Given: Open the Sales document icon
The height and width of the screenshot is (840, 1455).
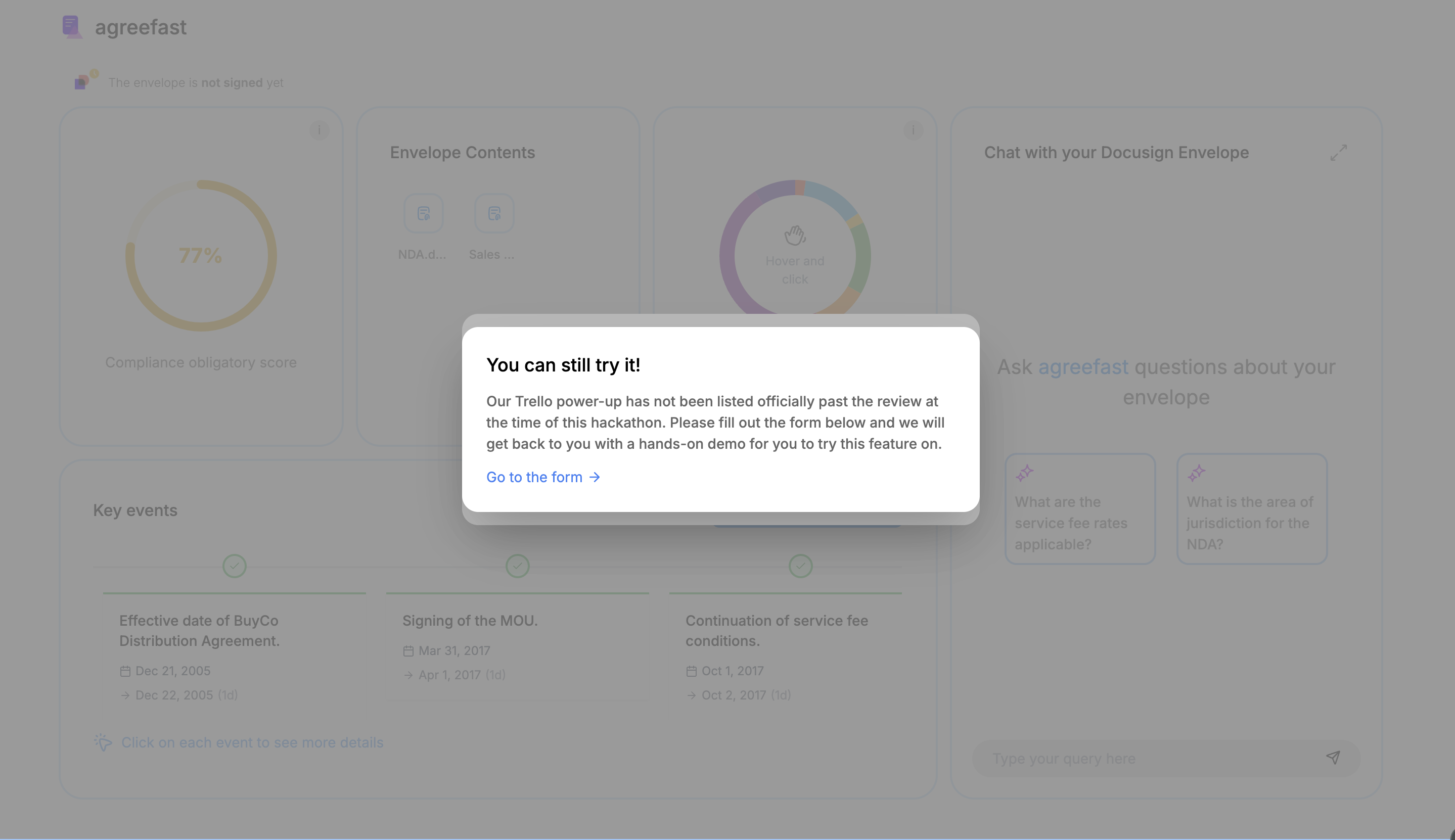Looking at the screenshot, I should [494, 213].
